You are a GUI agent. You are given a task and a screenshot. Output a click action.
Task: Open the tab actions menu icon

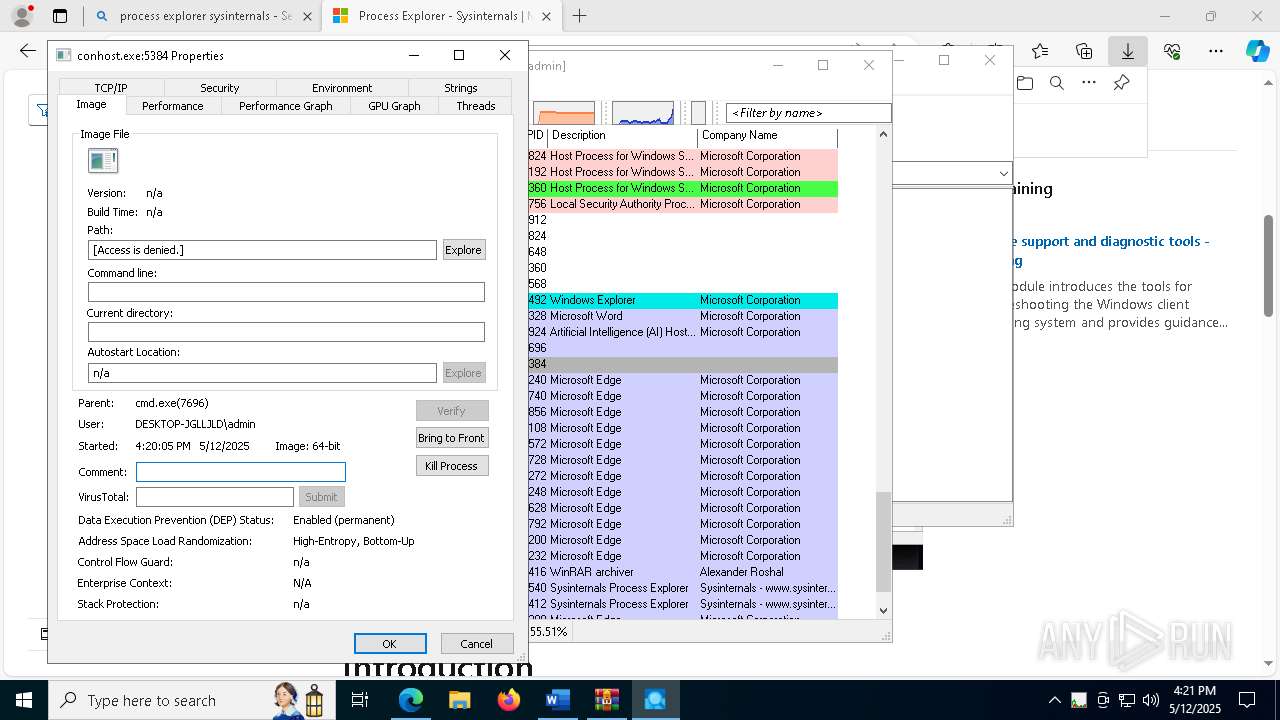60,16
